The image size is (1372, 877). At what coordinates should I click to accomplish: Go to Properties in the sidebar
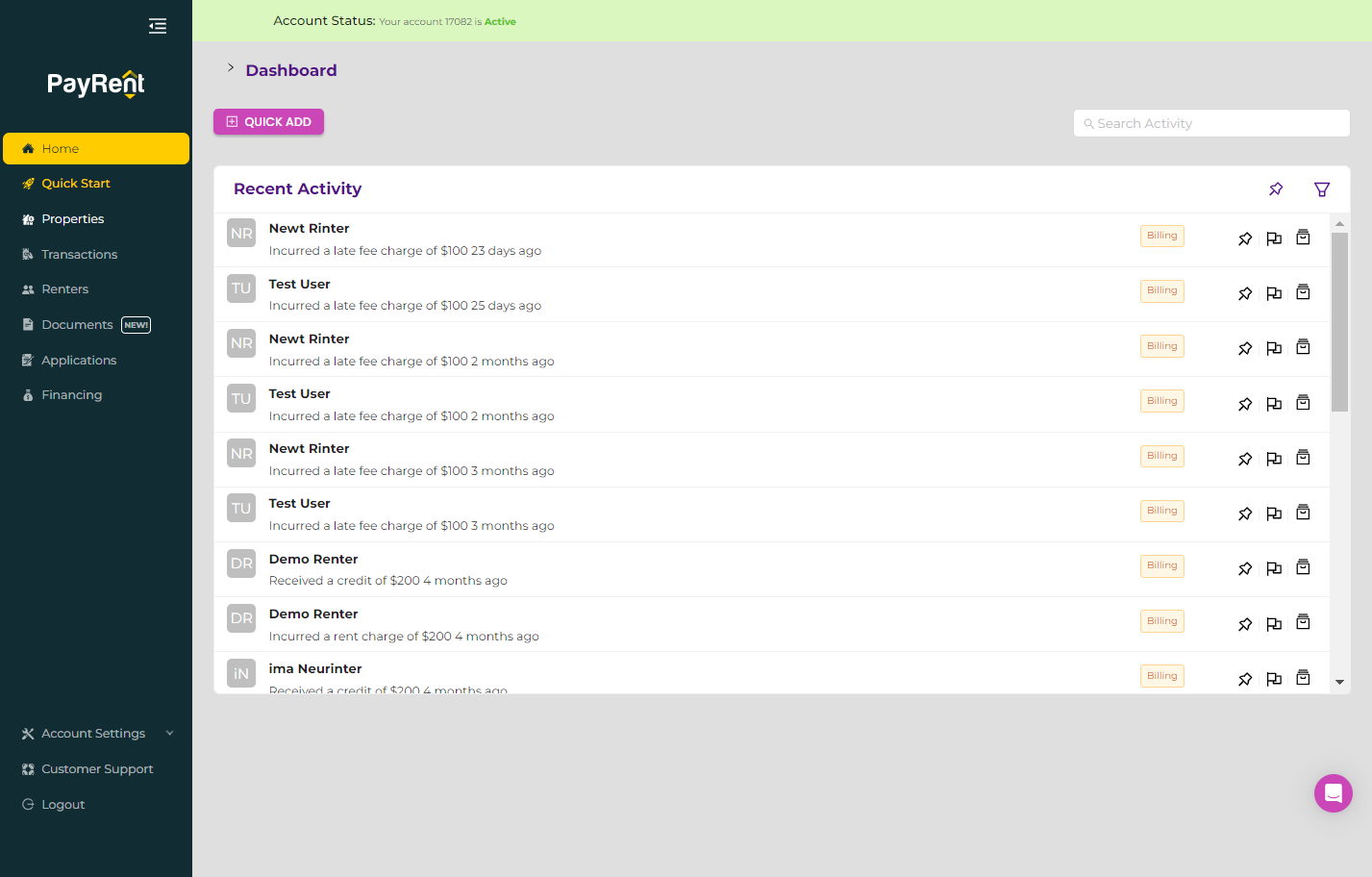pos(73,219)
